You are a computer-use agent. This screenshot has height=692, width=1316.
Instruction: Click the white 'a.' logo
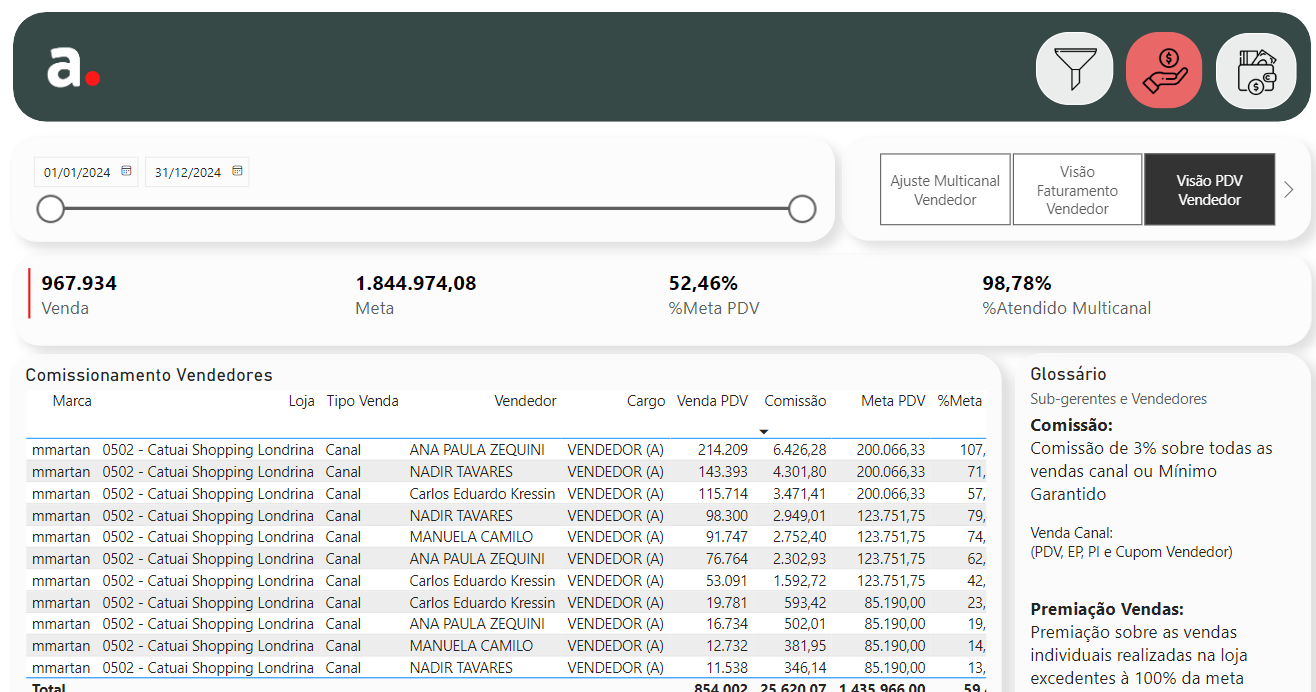tap(73, 67)
